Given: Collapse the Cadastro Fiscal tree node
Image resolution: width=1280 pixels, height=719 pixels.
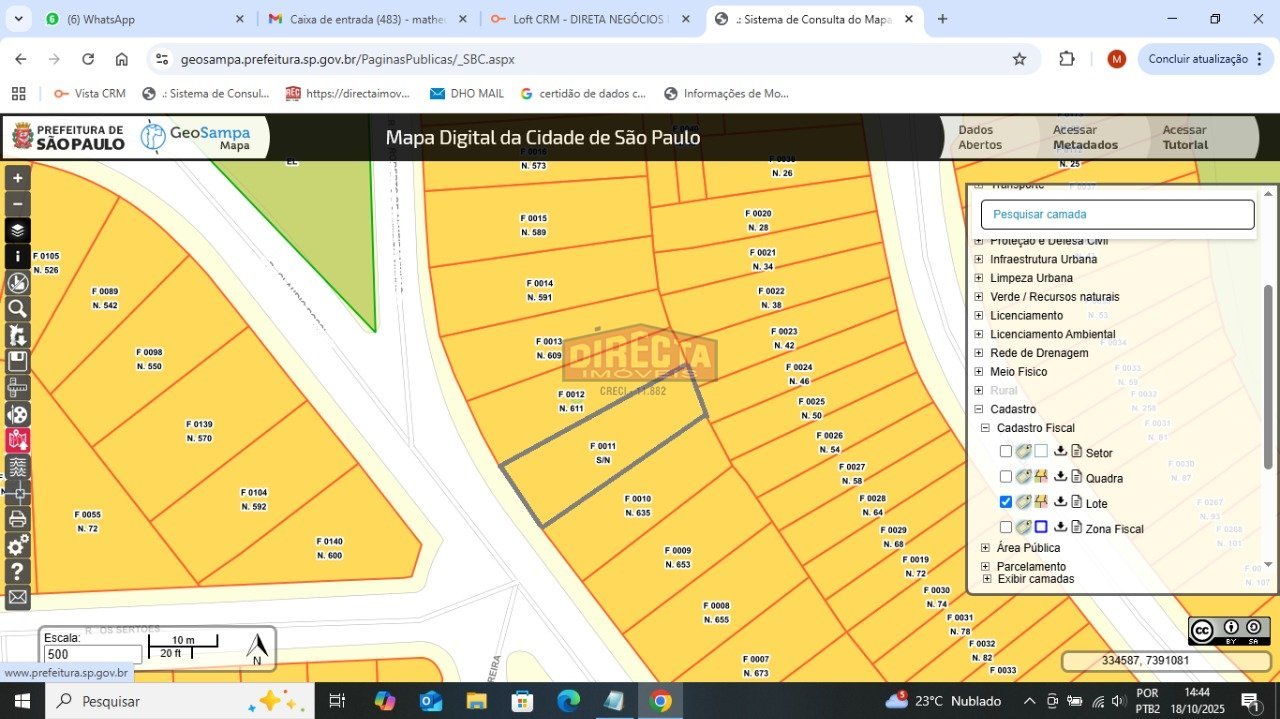Looking at the screenshot, I should [985, 428].
